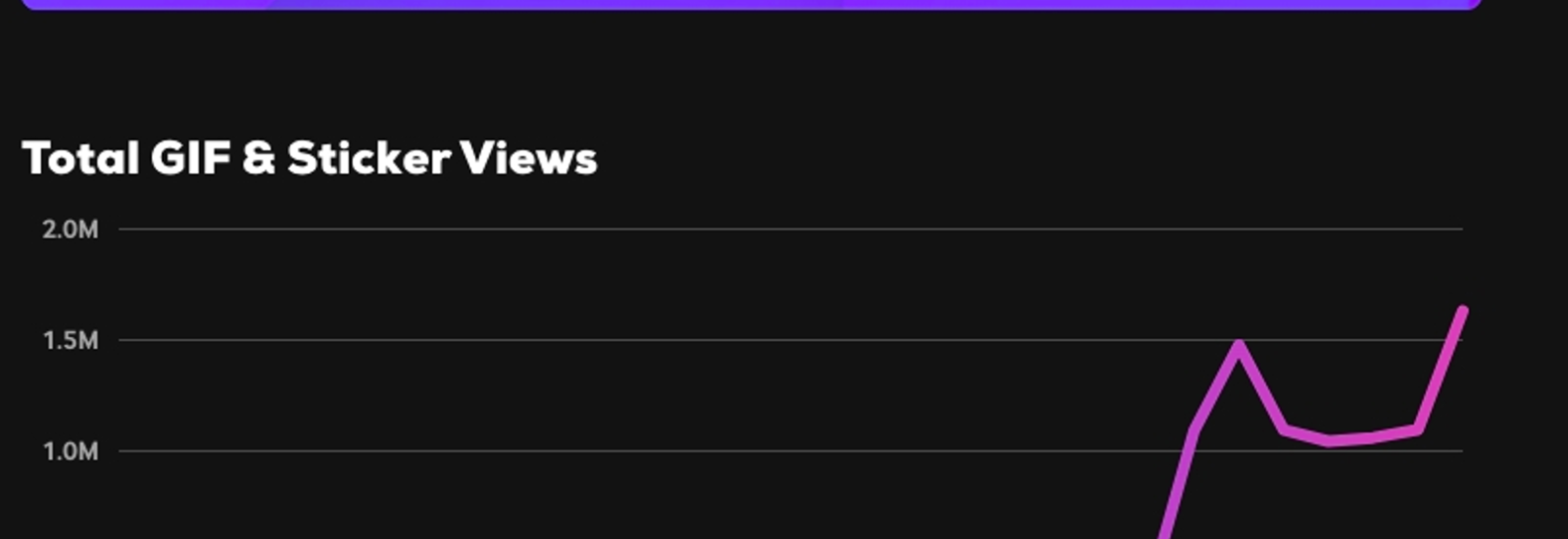Click the purple banner bar at top

[x=751, y=4]
